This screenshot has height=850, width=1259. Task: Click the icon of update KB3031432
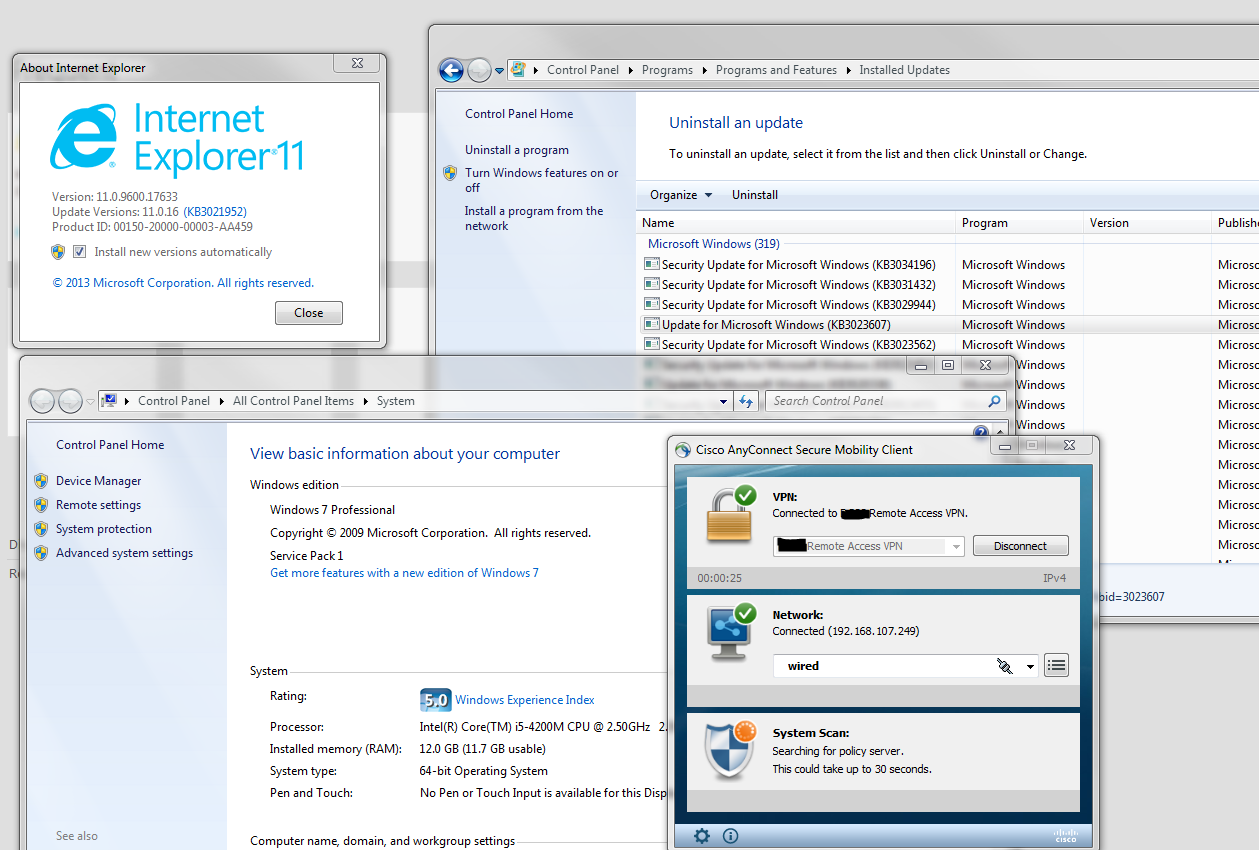pos(652,284)
